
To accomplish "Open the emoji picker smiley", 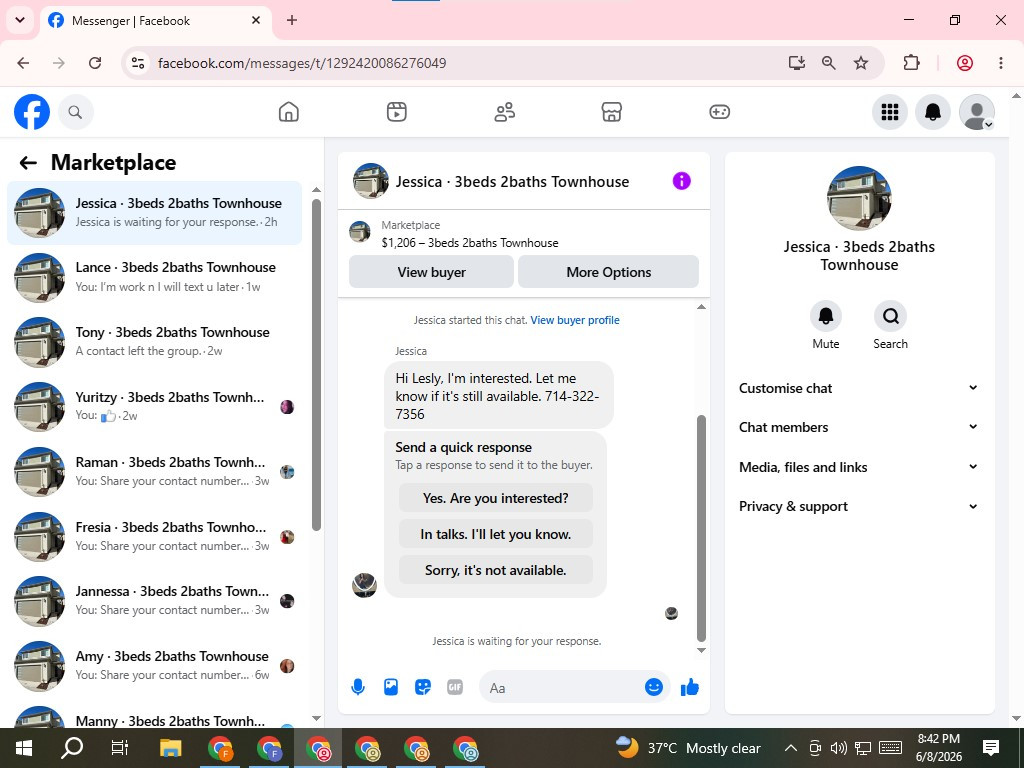I will [x=654, y=687].
